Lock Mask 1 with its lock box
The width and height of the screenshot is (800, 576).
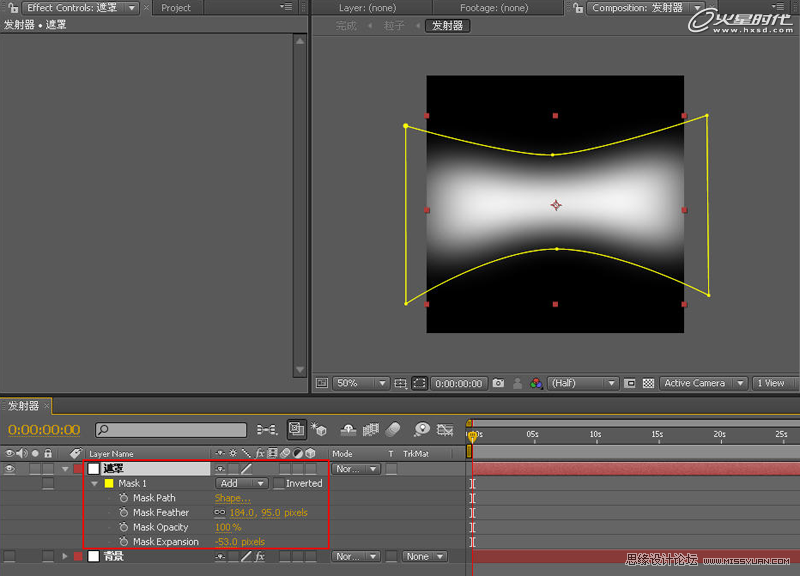pyautogui.click(x=48, y=483)
